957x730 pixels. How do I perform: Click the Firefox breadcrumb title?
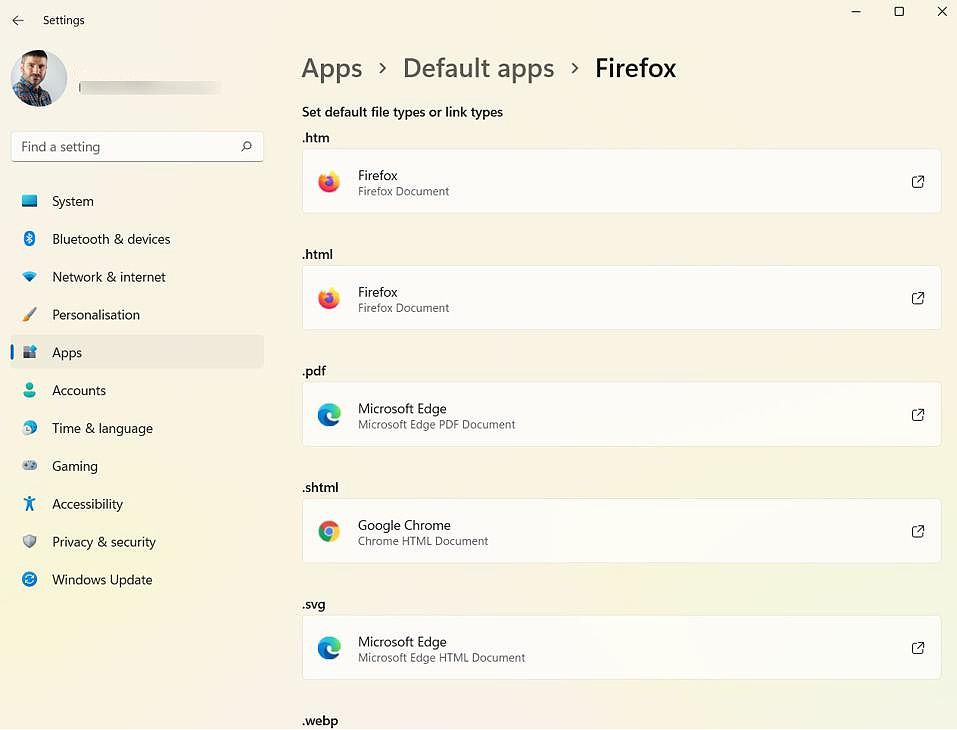[635, 68]
